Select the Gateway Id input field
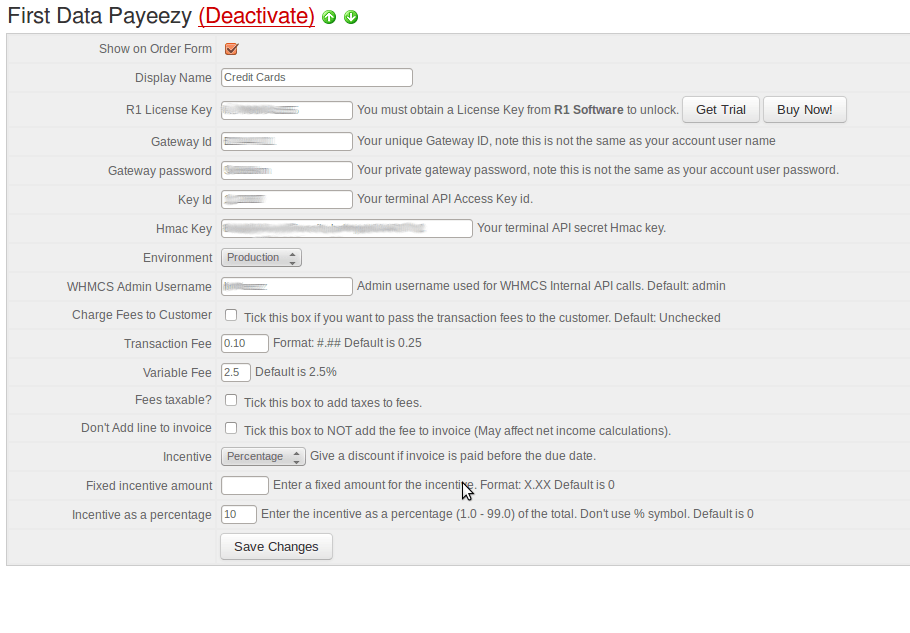Viewport: 910px width, 633px height. [x=287, y=141]
